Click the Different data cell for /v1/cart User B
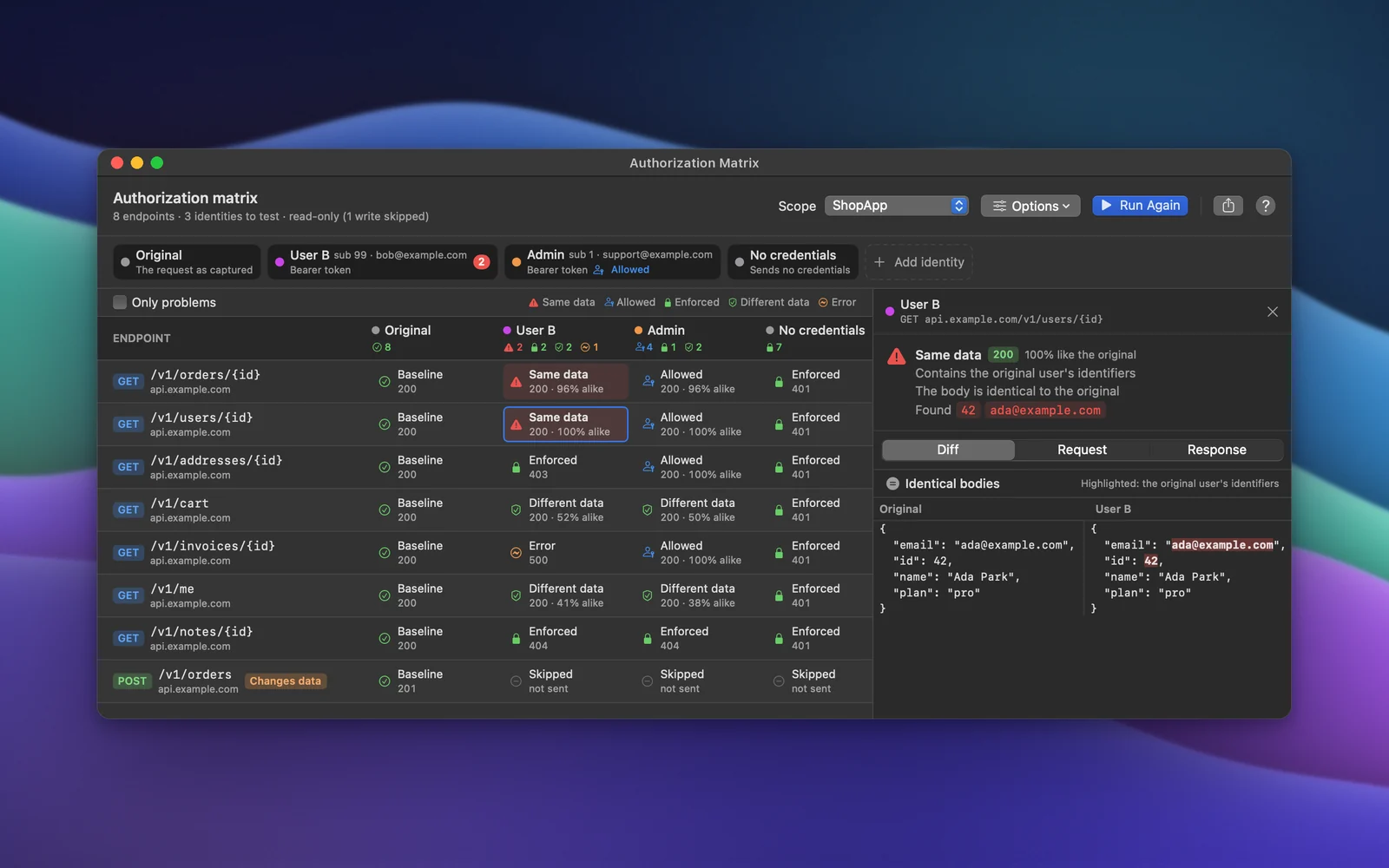This screenshot has width=1389, height=868. (x=565, y=510)
